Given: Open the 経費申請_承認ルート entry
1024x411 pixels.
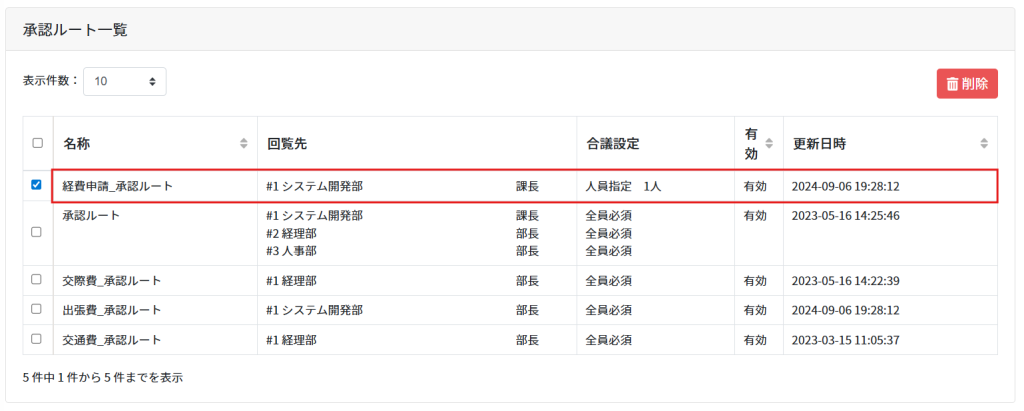Looking at the screenshot, I should (x=117, y=186).
